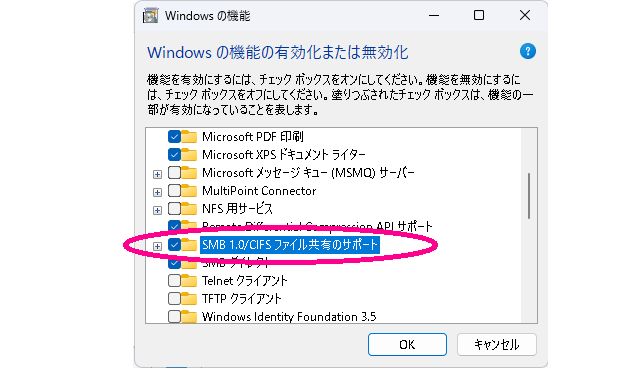
Task: Confirm changes with the OK button
Action: [x=407, y=345]
